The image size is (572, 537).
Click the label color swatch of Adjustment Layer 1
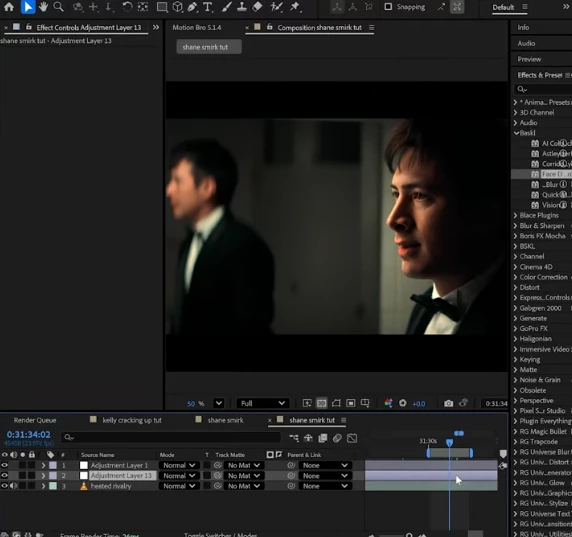[53, 465]
